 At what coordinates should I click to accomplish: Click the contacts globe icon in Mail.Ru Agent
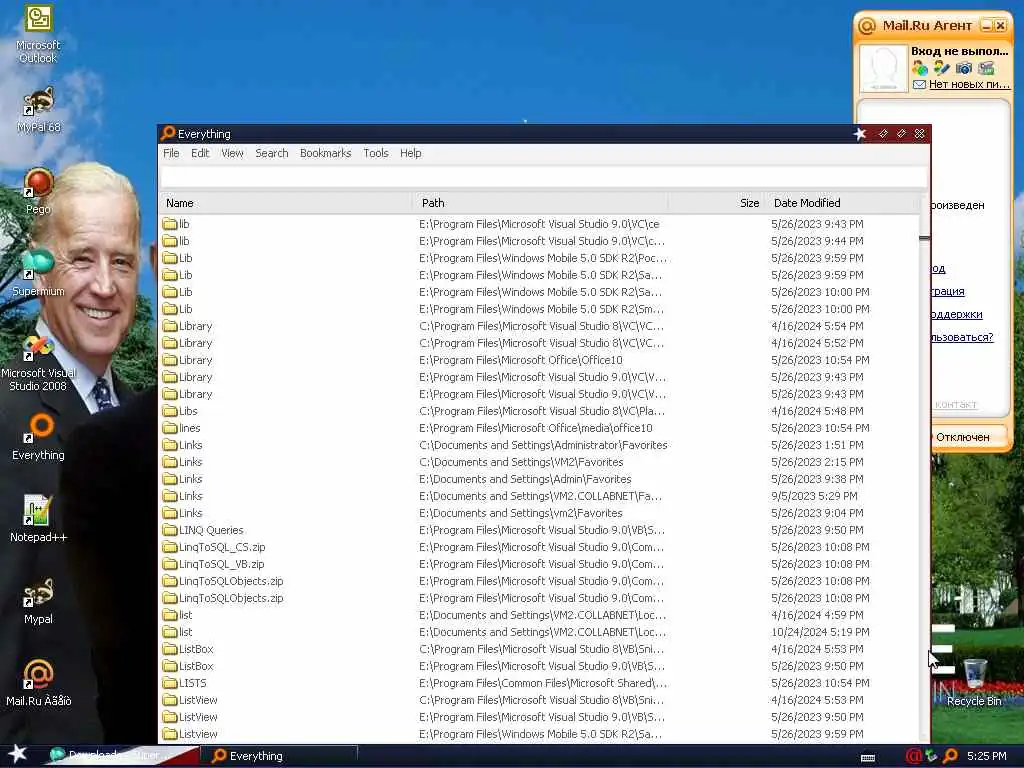[920, 68]
